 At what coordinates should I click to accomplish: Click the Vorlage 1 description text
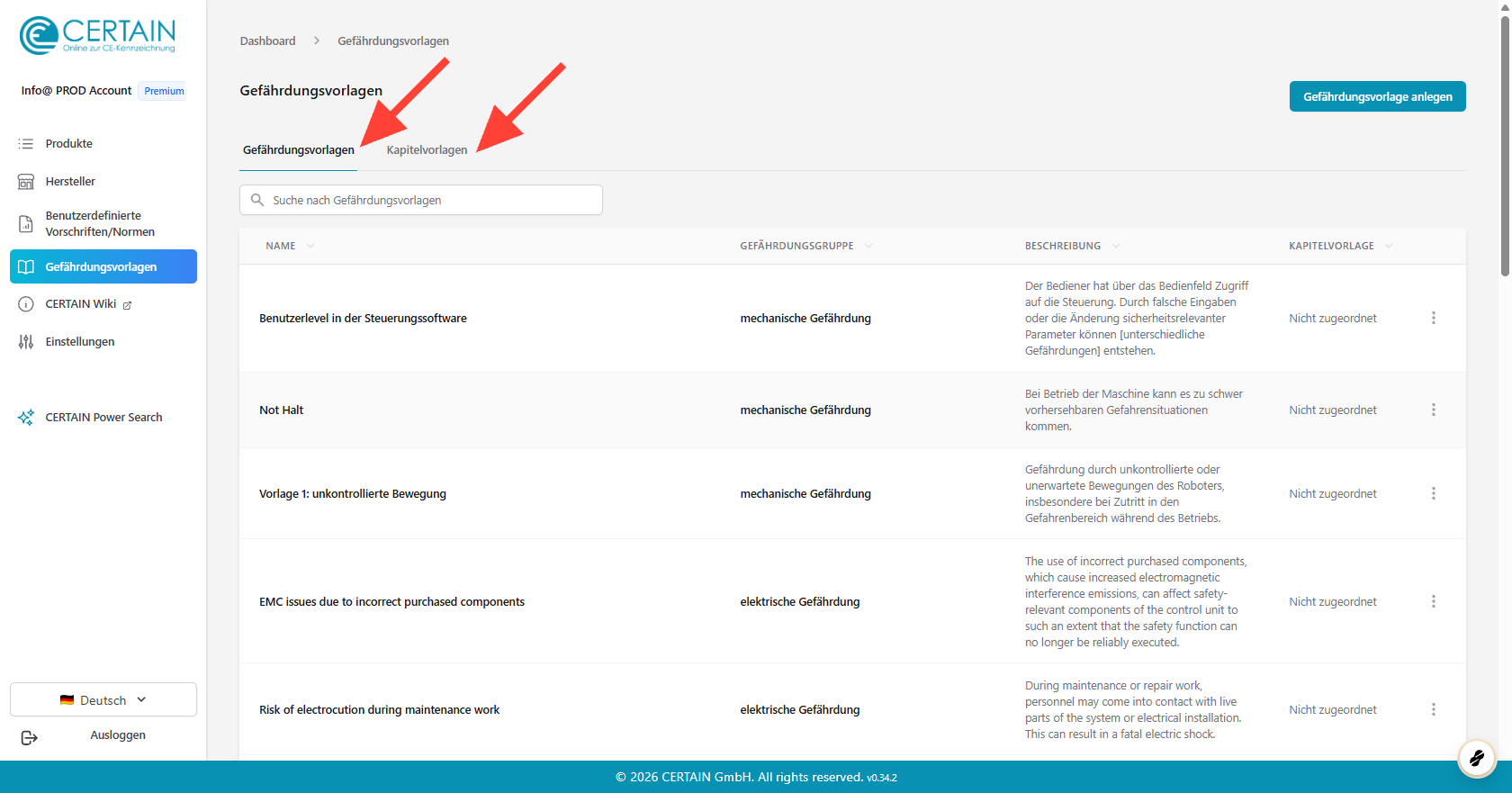[x=1125, y=494]
